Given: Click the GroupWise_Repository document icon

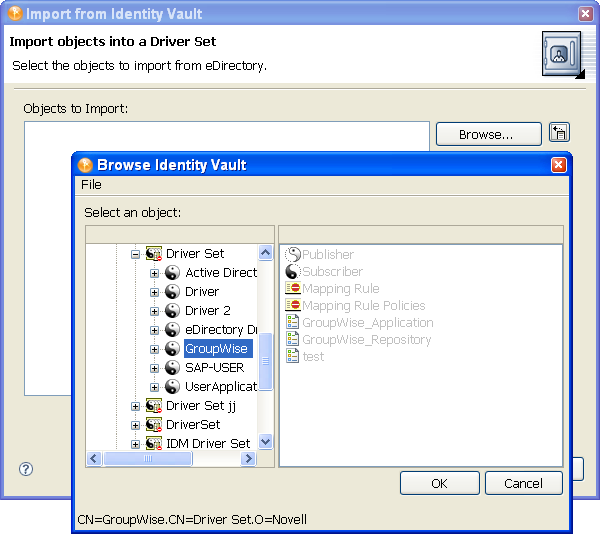Looking at the screenshot, I should pyautogui.click(x=293, y=339).
